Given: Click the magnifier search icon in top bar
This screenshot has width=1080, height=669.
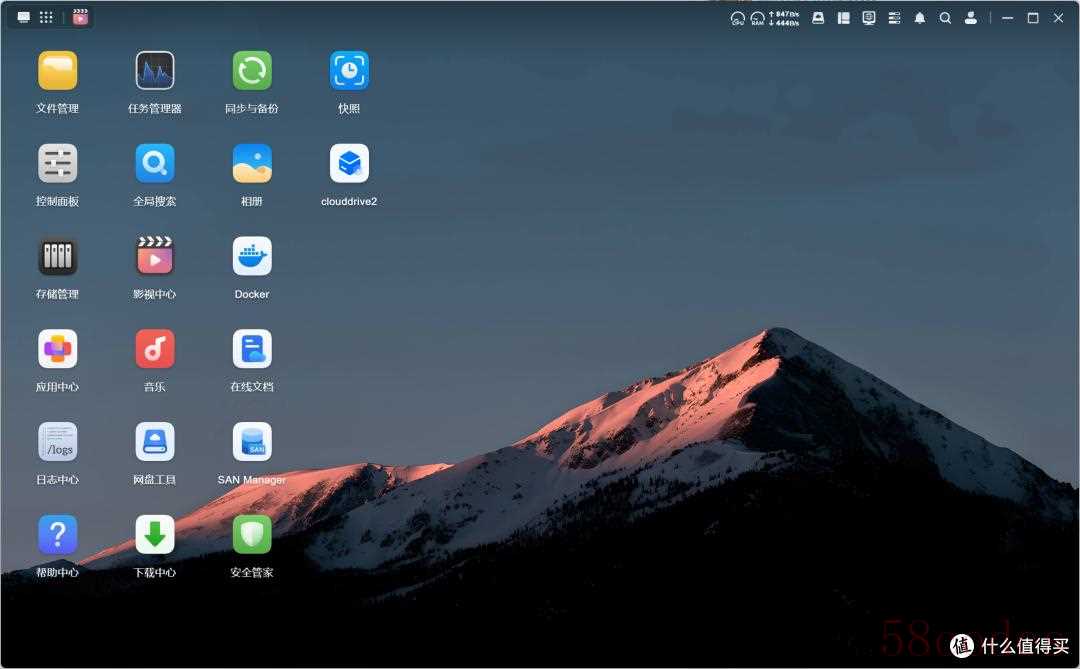Looking at the screenshot, I should tap(945, 18).
